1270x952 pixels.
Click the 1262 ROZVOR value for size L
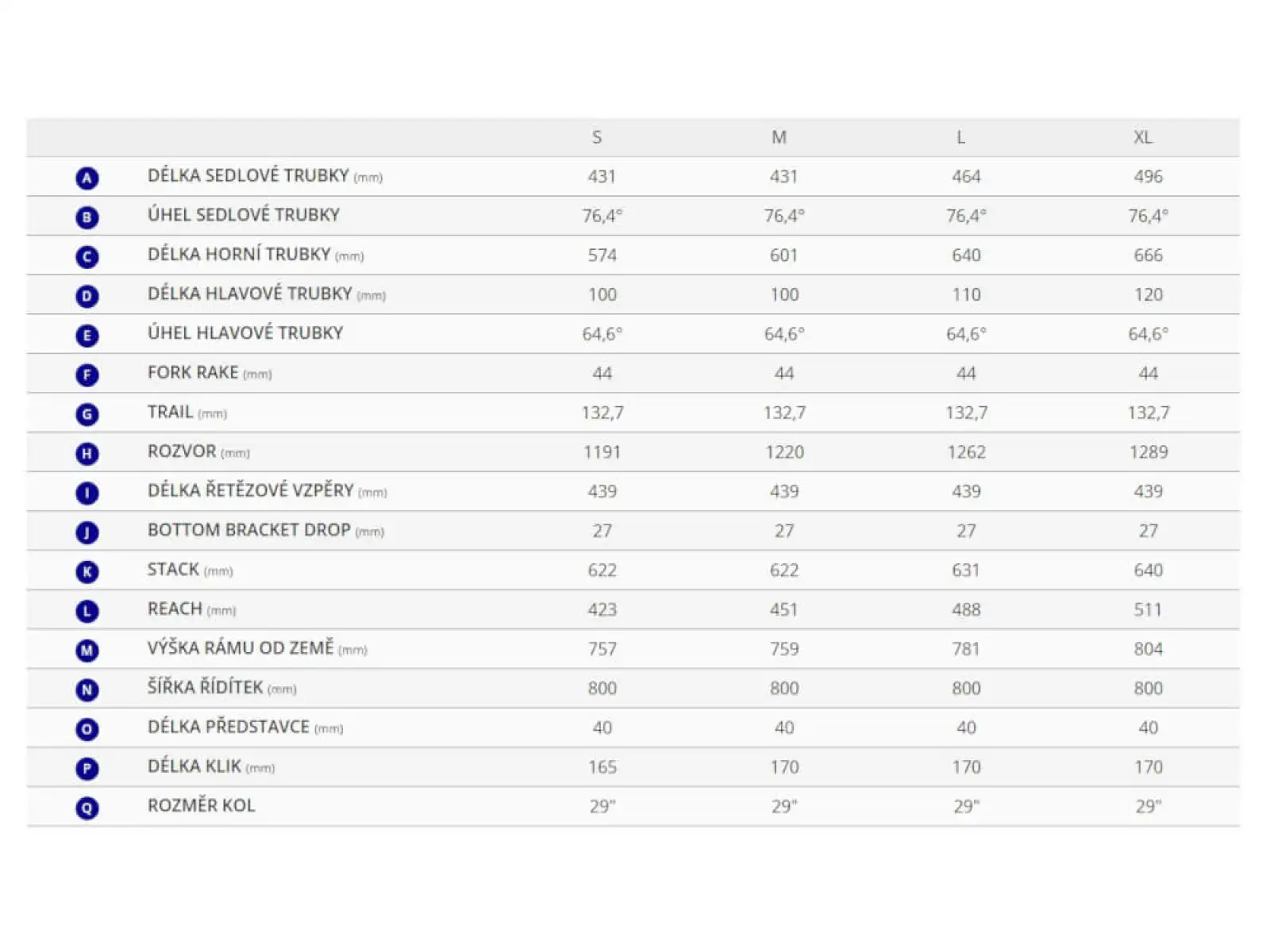coord(966,452)
